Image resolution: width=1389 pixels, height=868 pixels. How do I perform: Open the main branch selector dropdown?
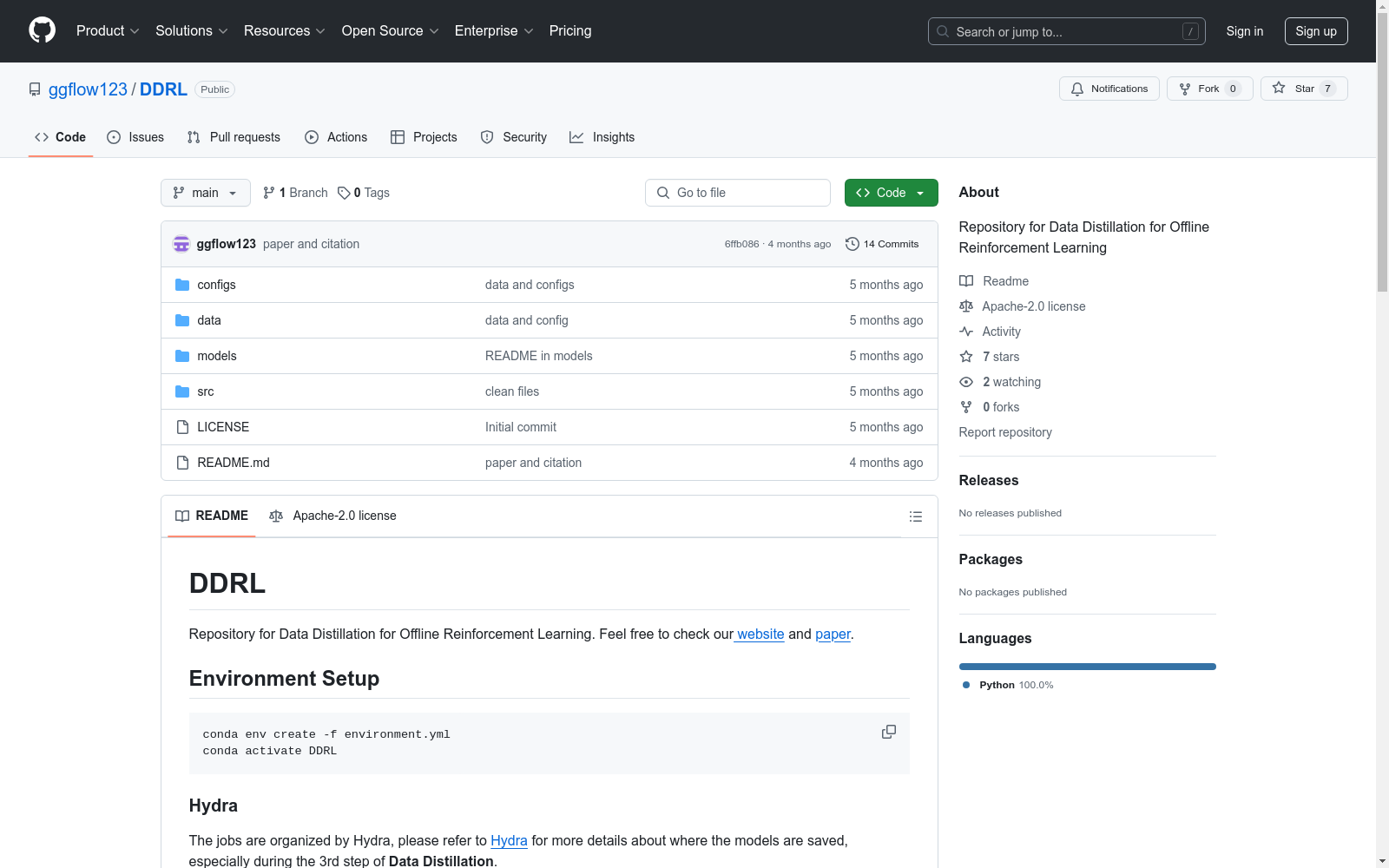pyautogui.click(x=206, y=193)
